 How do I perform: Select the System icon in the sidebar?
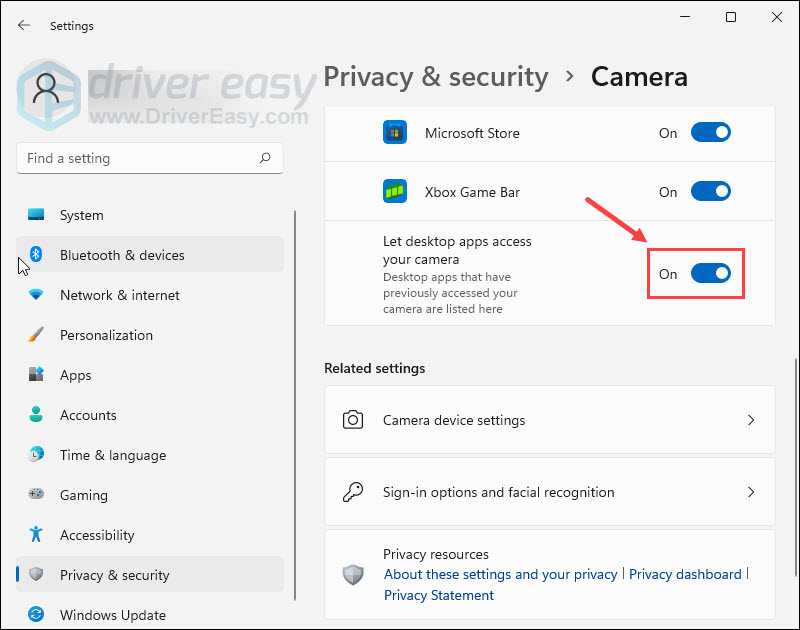[35, 215]
